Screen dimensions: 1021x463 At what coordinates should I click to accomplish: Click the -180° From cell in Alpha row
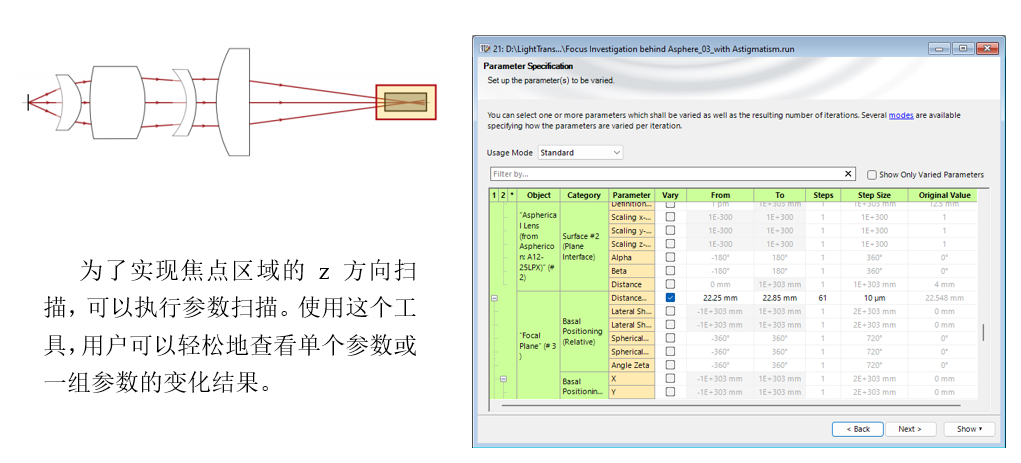(x=720, y=257)
